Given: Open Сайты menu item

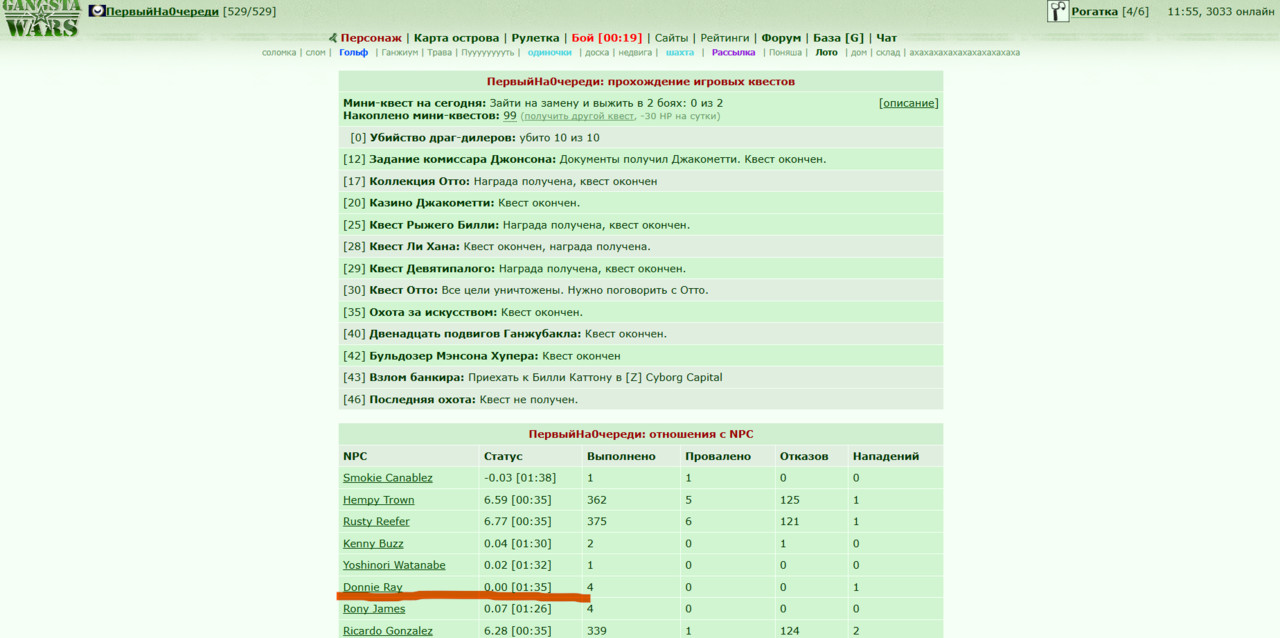Looking at the screenshot, I should pyautogui.click(x=671, y=38).
